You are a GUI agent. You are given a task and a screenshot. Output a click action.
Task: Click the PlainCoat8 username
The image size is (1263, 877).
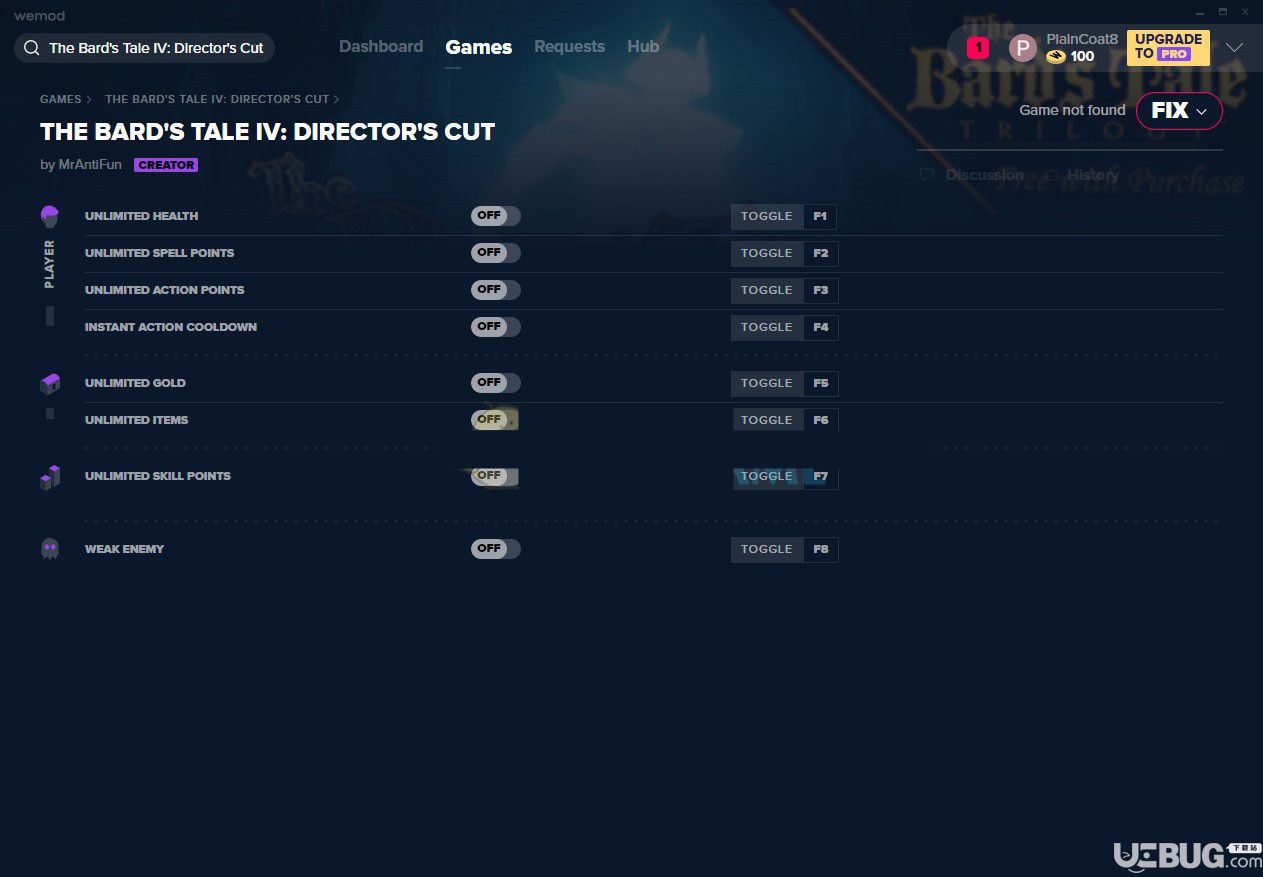tap(1082, 39)
